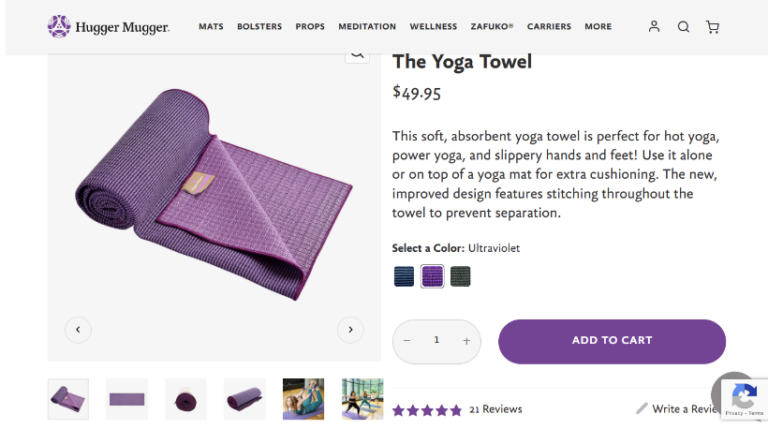Show the next product image arrow
The height and width of the screenshot is (429, 768).
pos(350,329)
